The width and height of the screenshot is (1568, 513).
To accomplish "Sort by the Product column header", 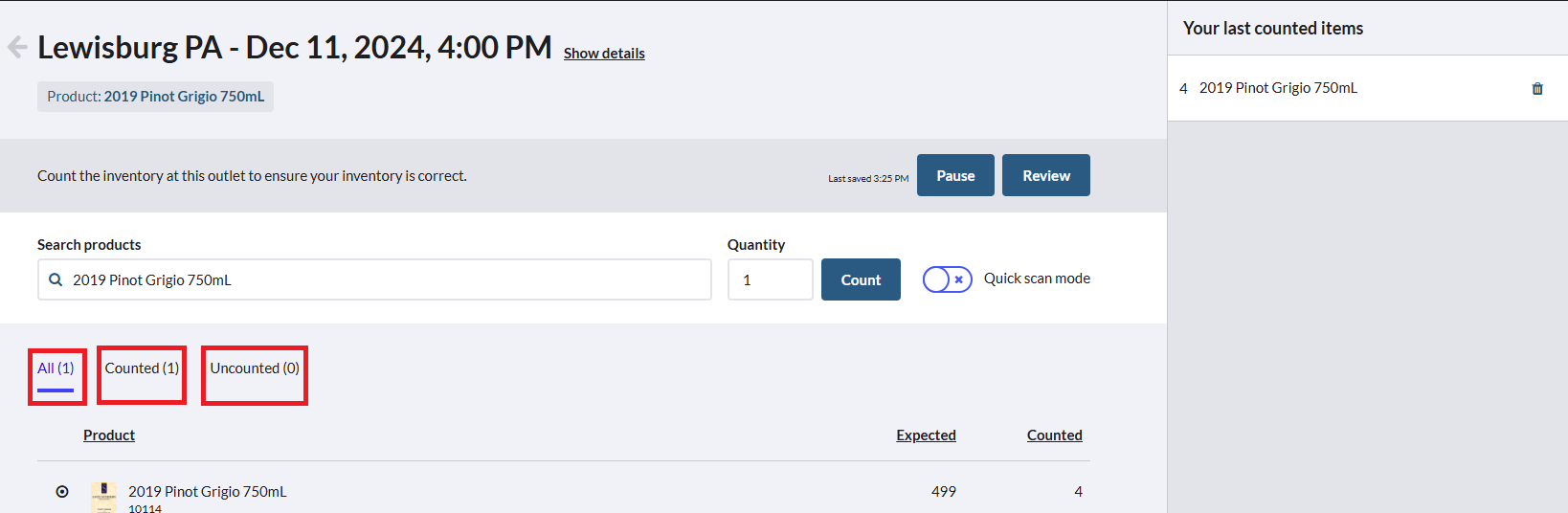I will click(x=109, y=435).
